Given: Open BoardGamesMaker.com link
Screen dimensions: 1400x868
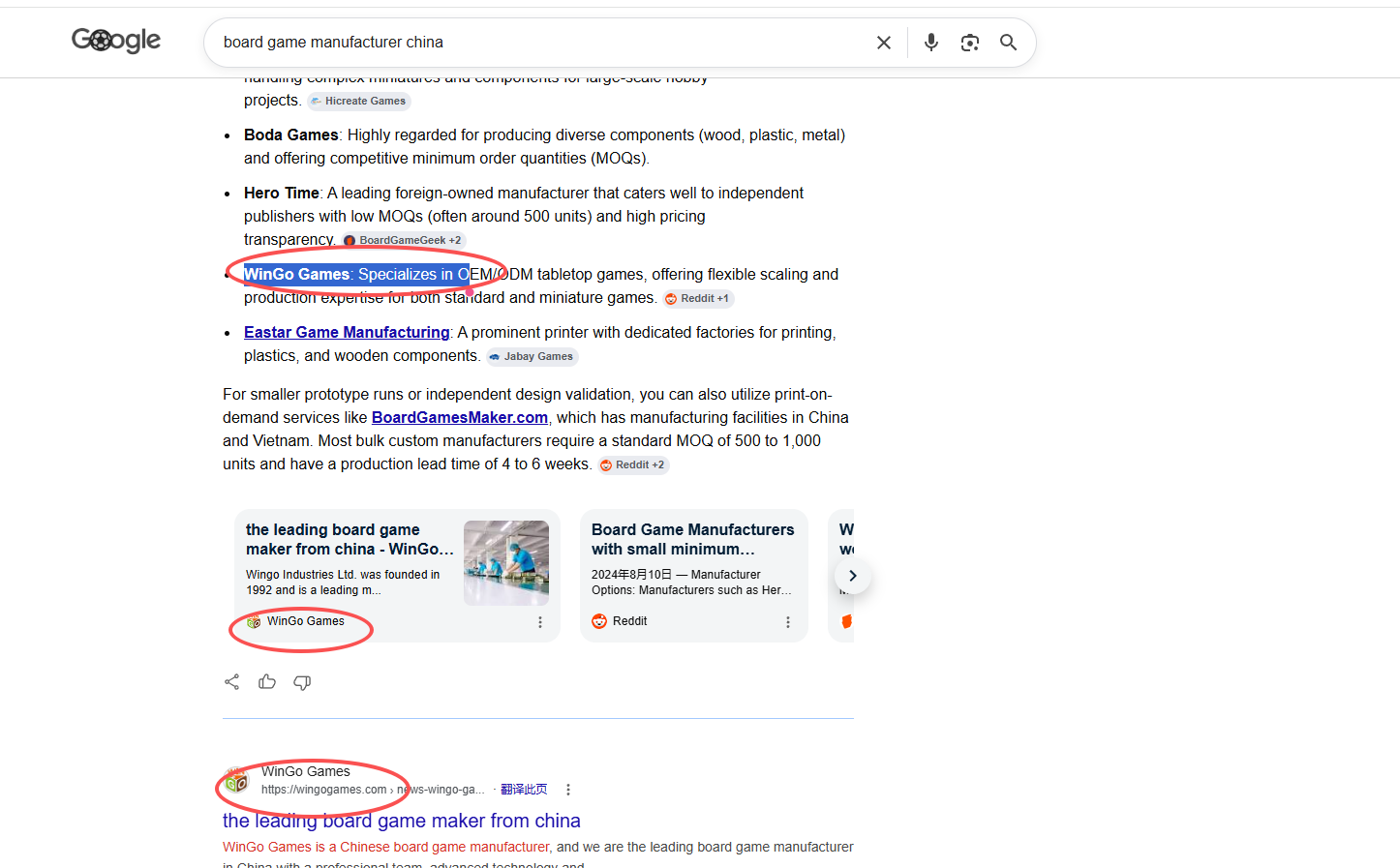Looking at the screenshot, I should click(x=460, y=417).
